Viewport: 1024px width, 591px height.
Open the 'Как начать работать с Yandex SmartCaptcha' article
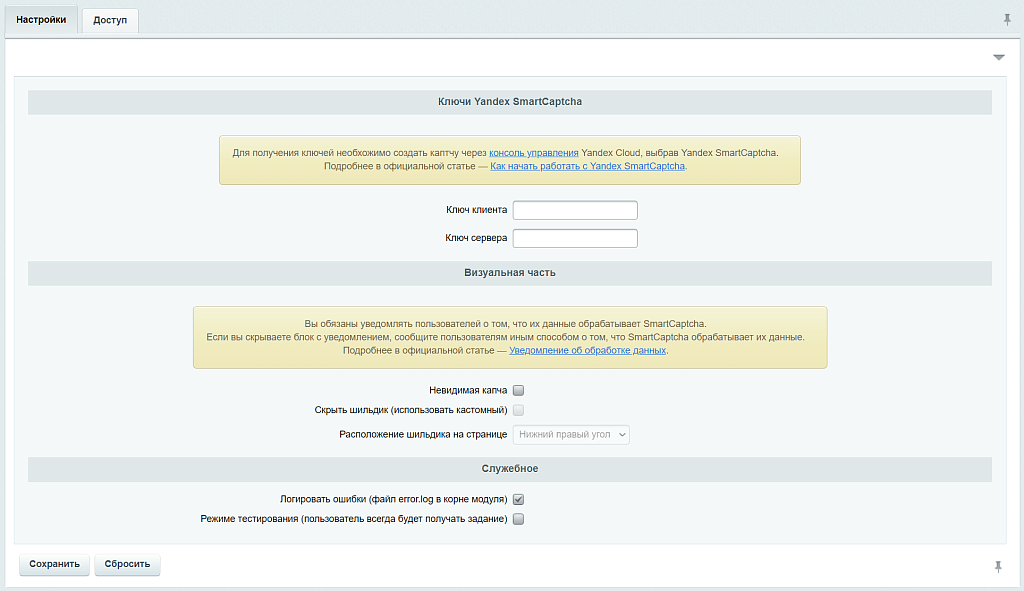pos(586,166)
